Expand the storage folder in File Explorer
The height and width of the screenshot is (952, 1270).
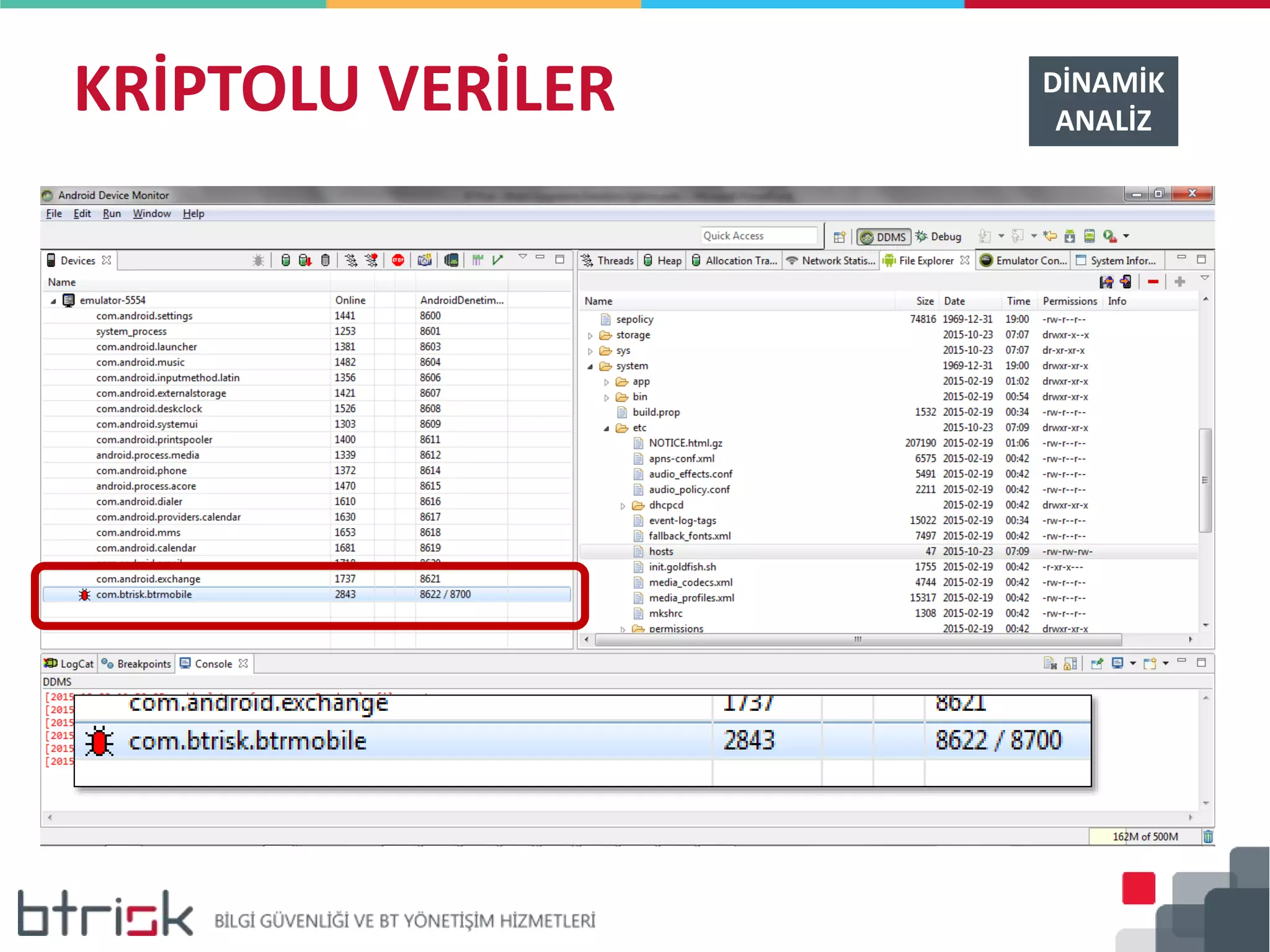[590, 336]
